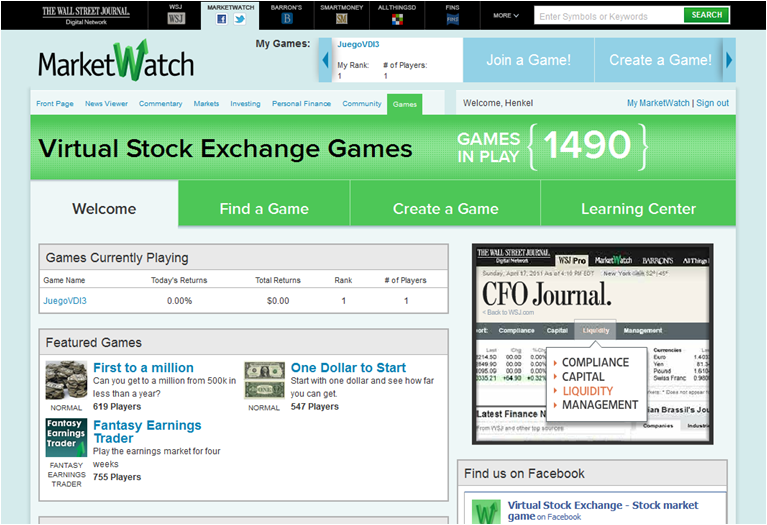Viewport: 767px width, 525px height.
Task: Open Community nav item
Action: (362, 104)
